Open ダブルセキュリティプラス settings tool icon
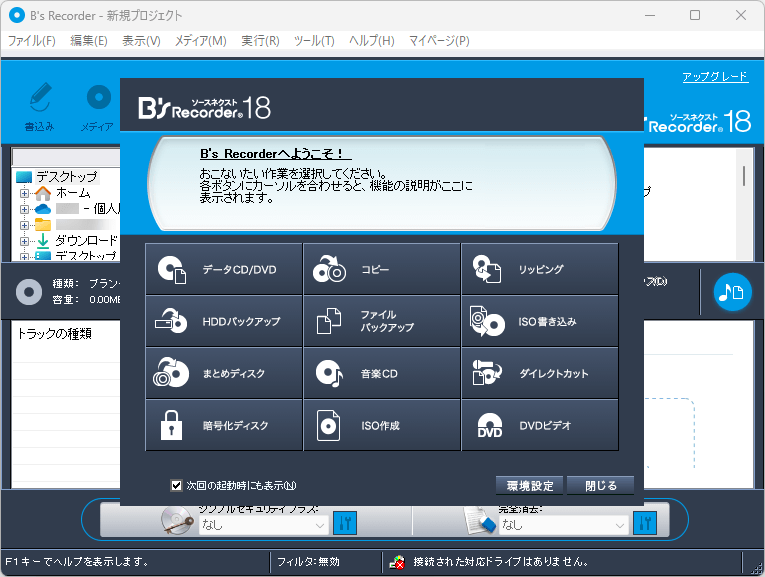Image resolution: width=765 pixels, height=577 pixels. tap(344, 523)
